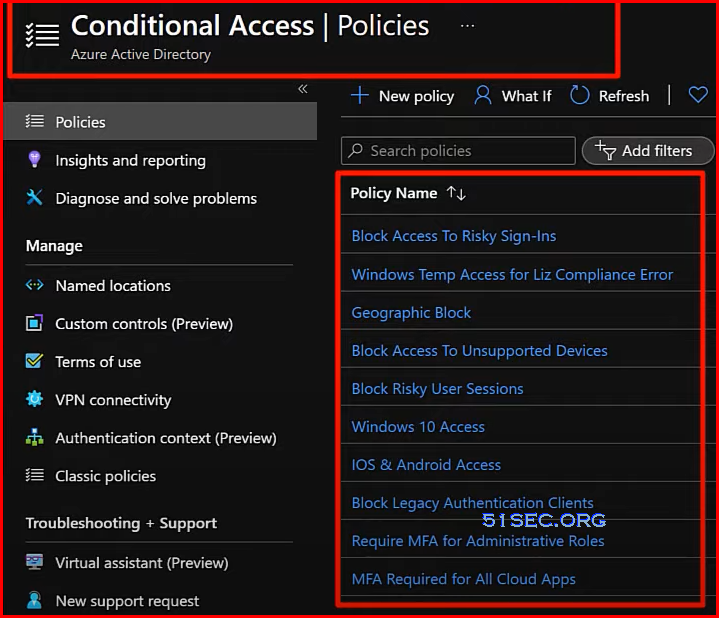
Task: Click the filter funnel icon
Action: point(605,150)
